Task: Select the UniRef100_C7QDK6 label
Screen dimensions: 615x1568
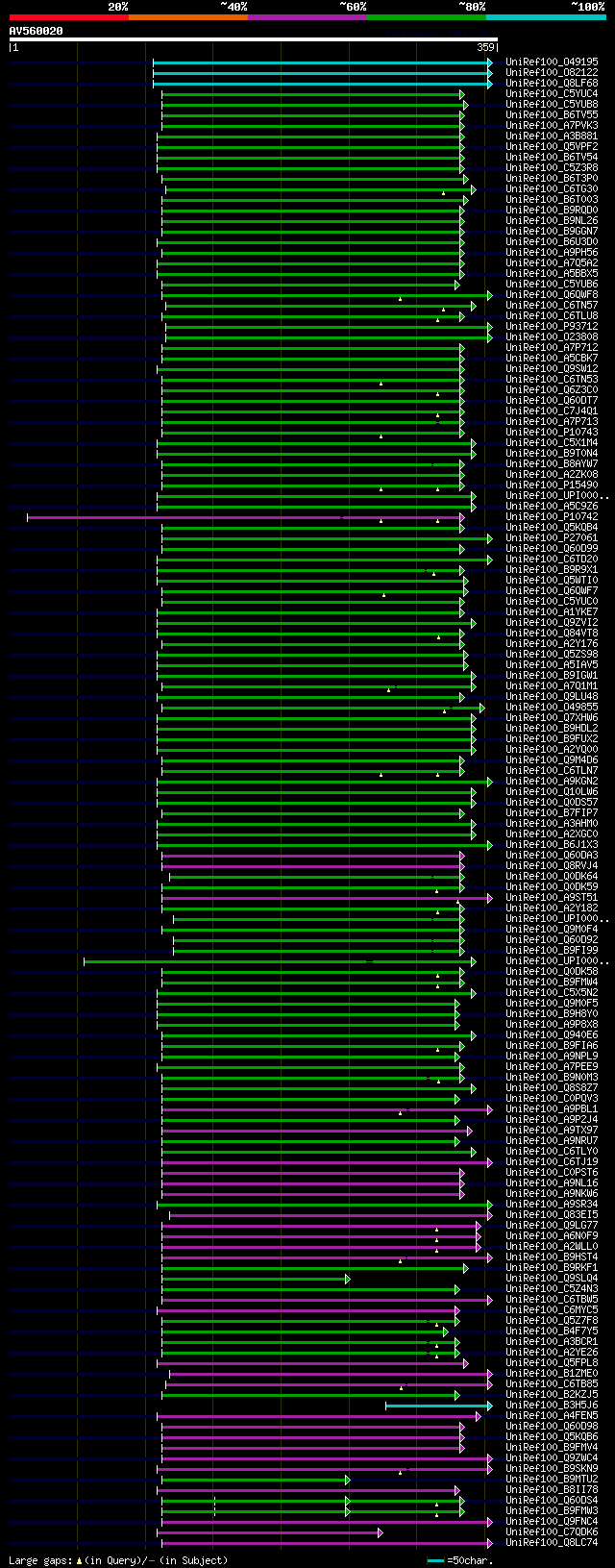Action: [x=552, y=1531]
